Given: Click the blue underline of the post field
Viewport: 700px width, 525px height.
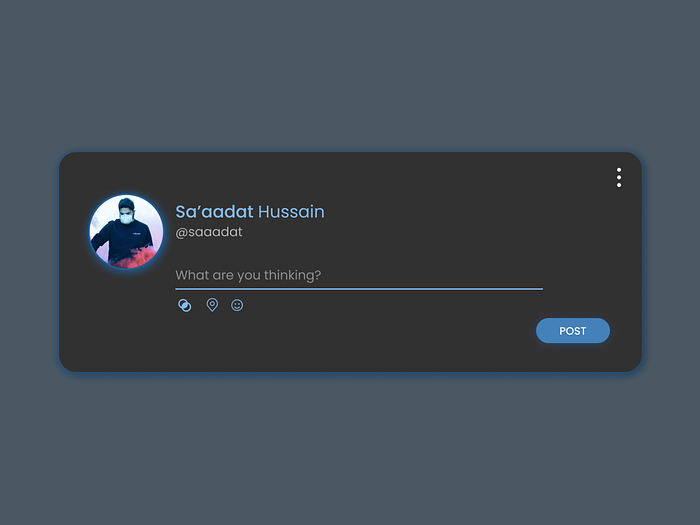Looking at the screenshot, I should (x=359, y=289).
